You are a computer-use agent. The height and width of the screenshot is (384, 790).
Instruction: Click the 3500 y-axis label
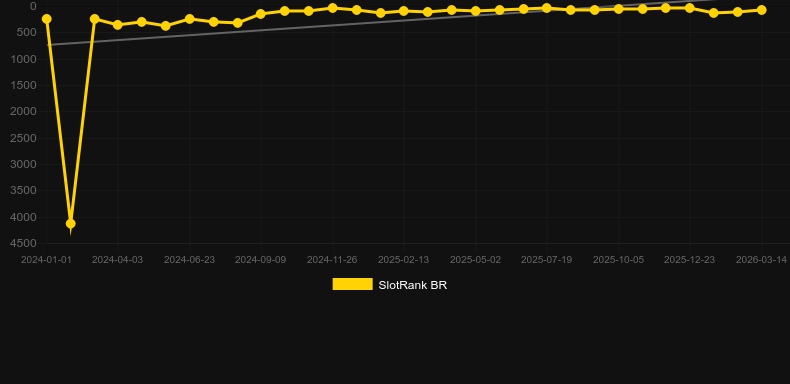point(24,190)
